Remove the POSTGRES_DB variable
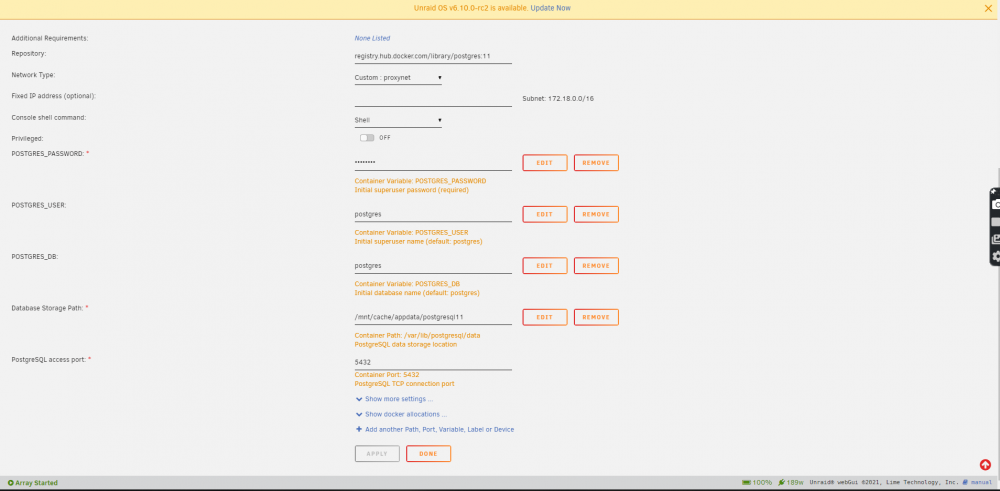Screen dimensions: 1000x491 [x=596, y=265]
